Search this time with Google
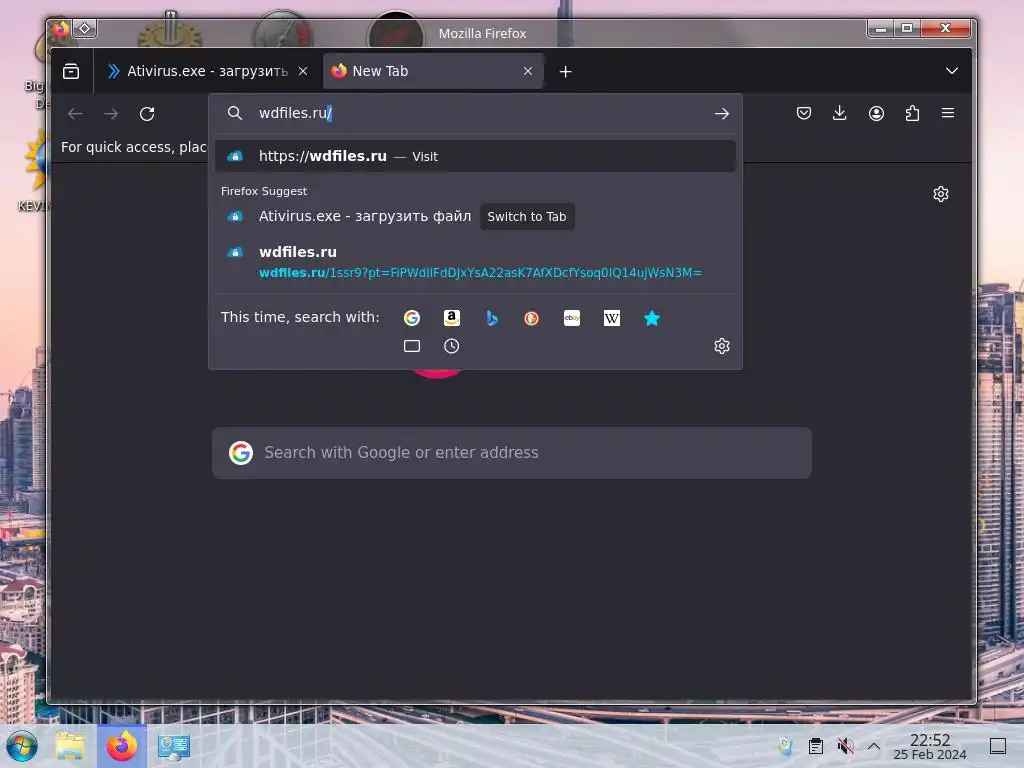 (411, 318)
